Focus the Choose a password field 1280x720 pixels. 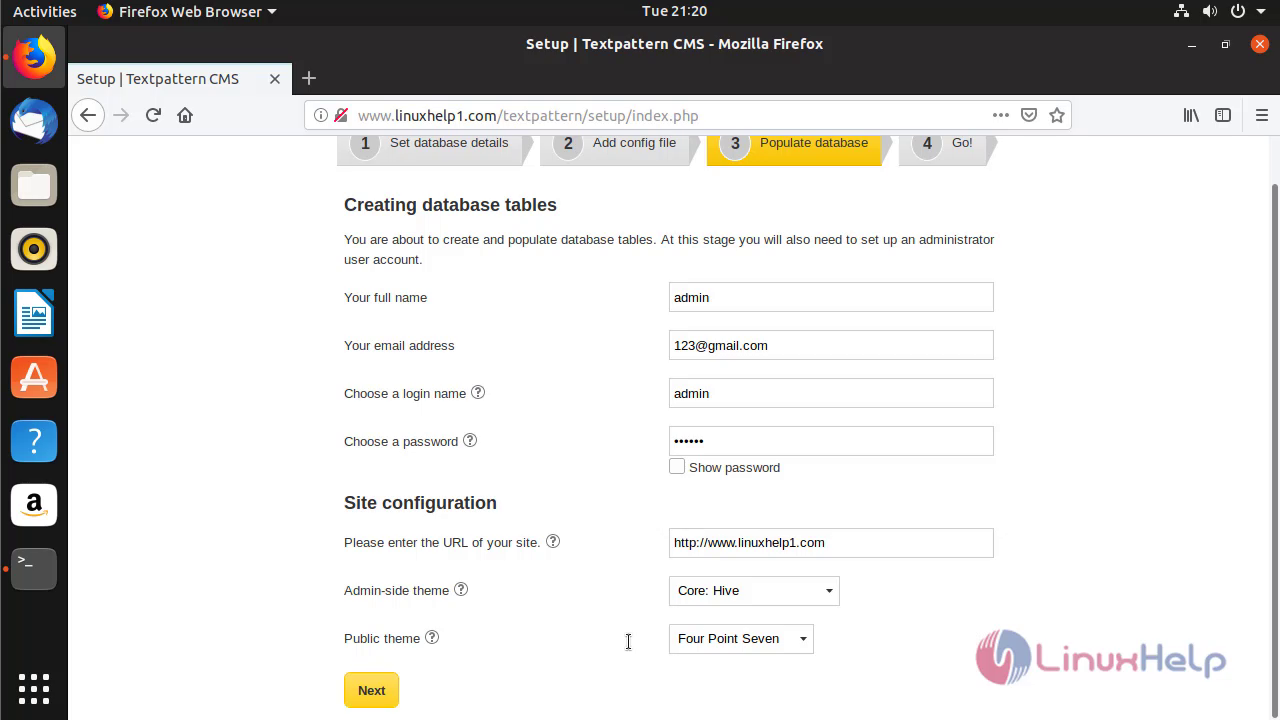click(831, 441)
